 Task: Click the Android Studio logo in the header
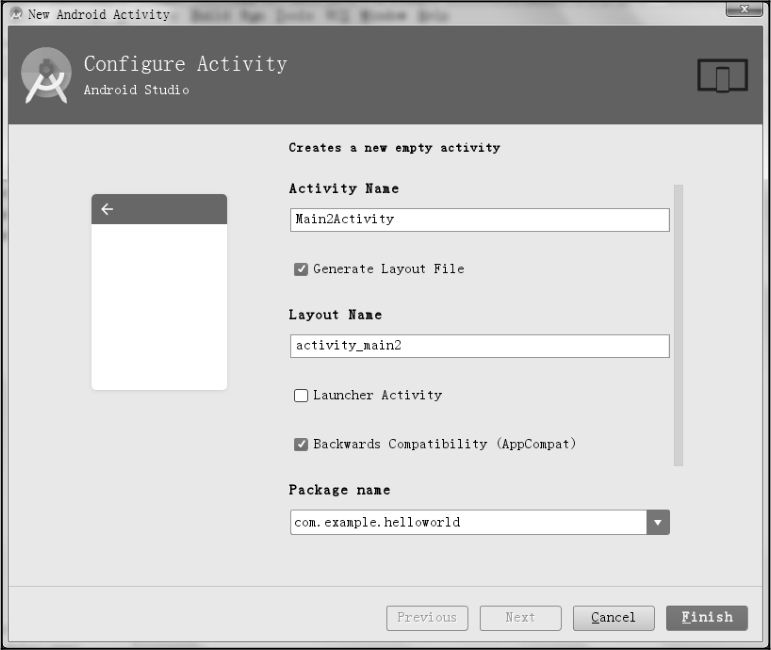tap(46, 75)
